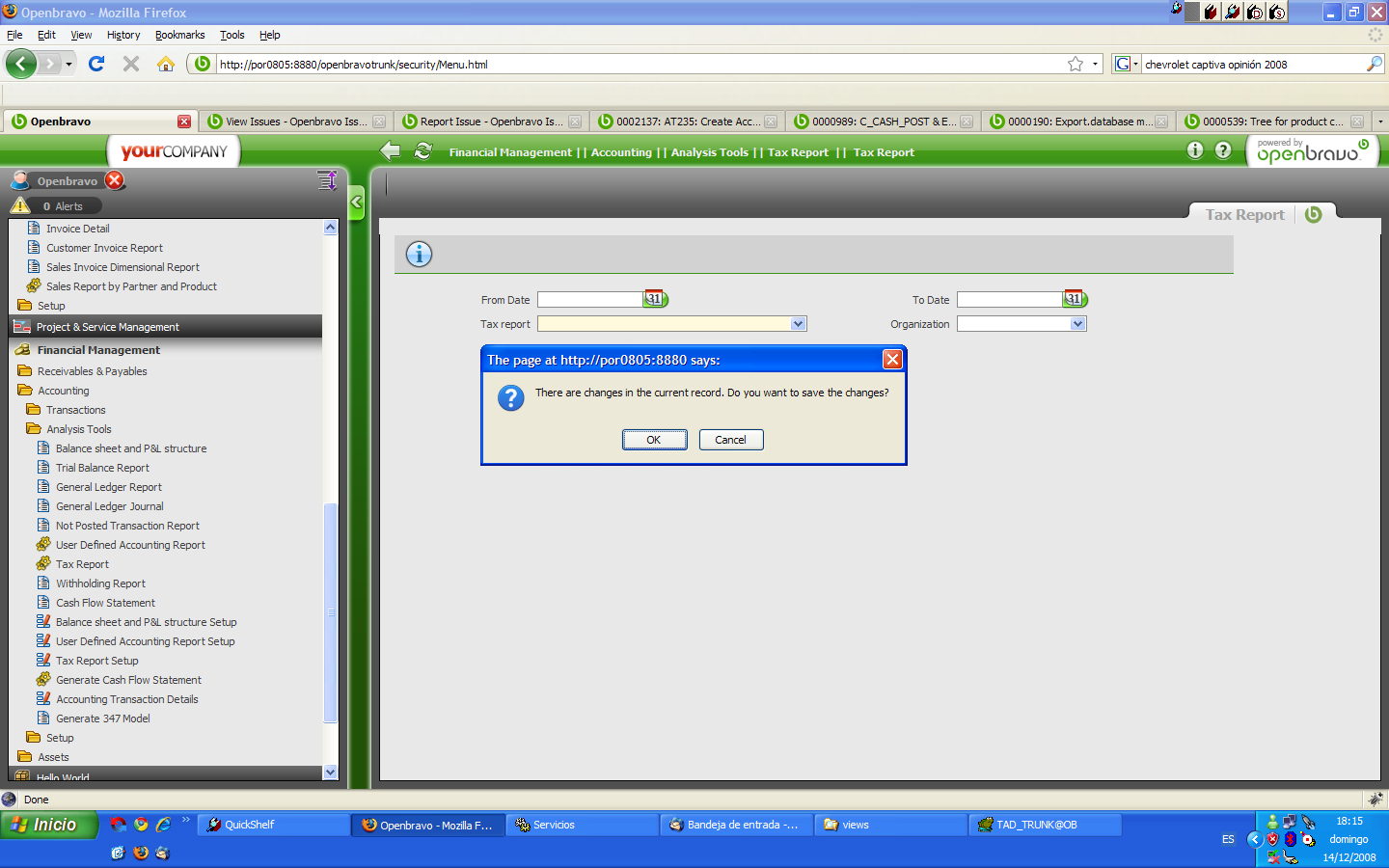The height and width of the screenshot is (868, 1389).
Task: Switch to 0000989: C_CASH_POST browser tab
Action: (x=883, y=122)
